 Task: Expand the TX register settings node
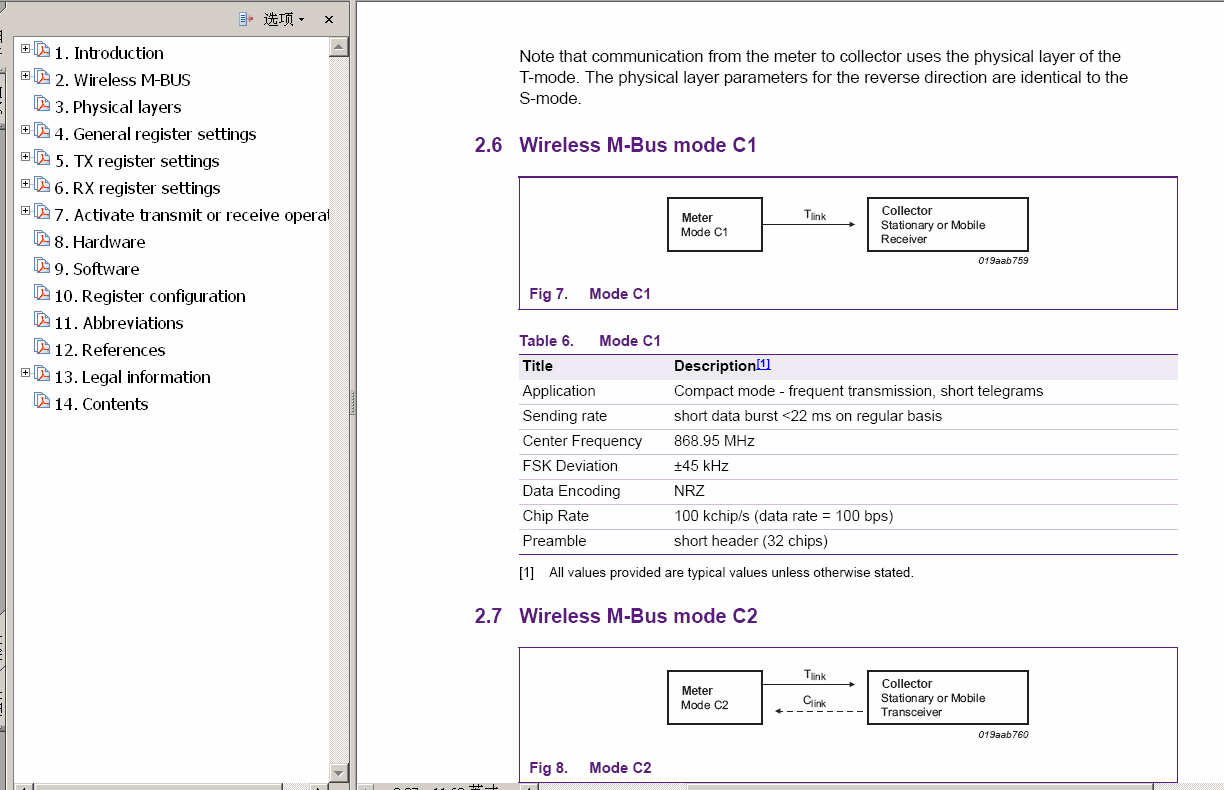(x=26, y=157)
